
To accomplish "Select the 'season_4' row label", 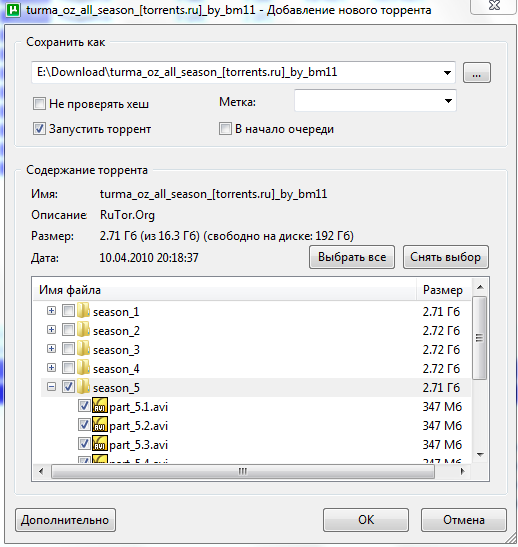I will (x=116, y=368).
